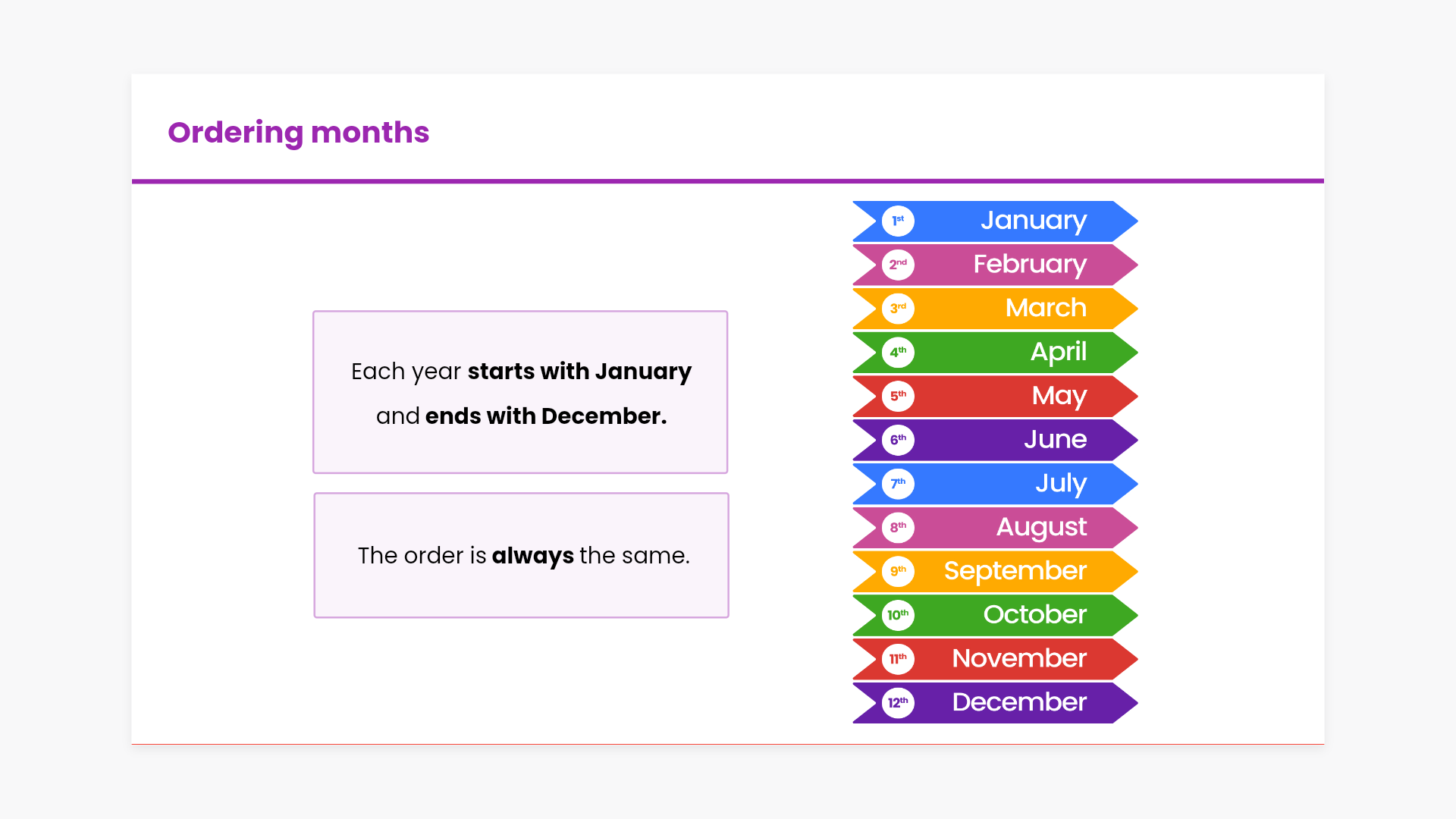This screenshot has width=1456, height=819.
Task: Click the 4th ordinal badge beside April
Action: tap(898, 353)
